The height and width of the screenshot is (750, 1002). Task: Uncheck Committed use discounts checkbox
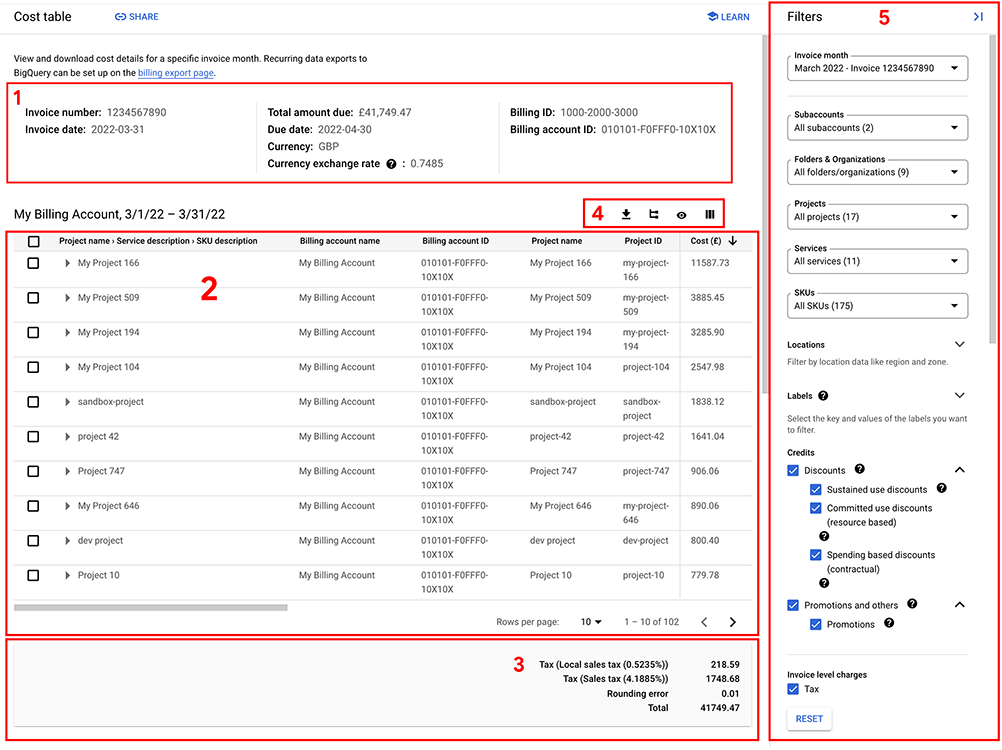point(815,508)
